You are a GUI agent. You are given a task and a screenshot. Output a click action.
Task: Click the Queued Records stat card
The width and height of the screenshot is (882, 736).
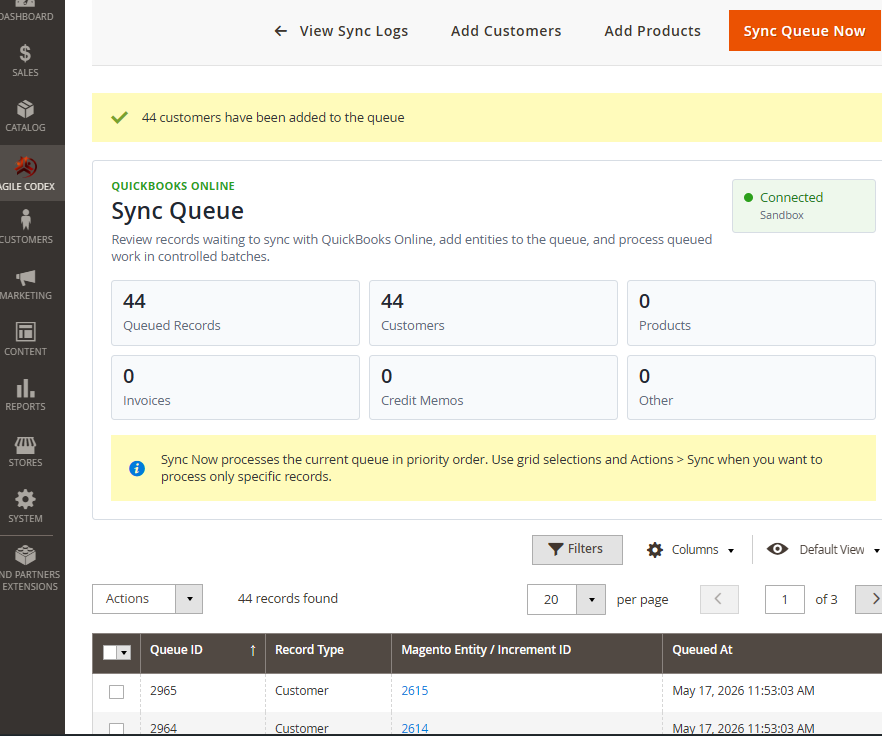235,313
